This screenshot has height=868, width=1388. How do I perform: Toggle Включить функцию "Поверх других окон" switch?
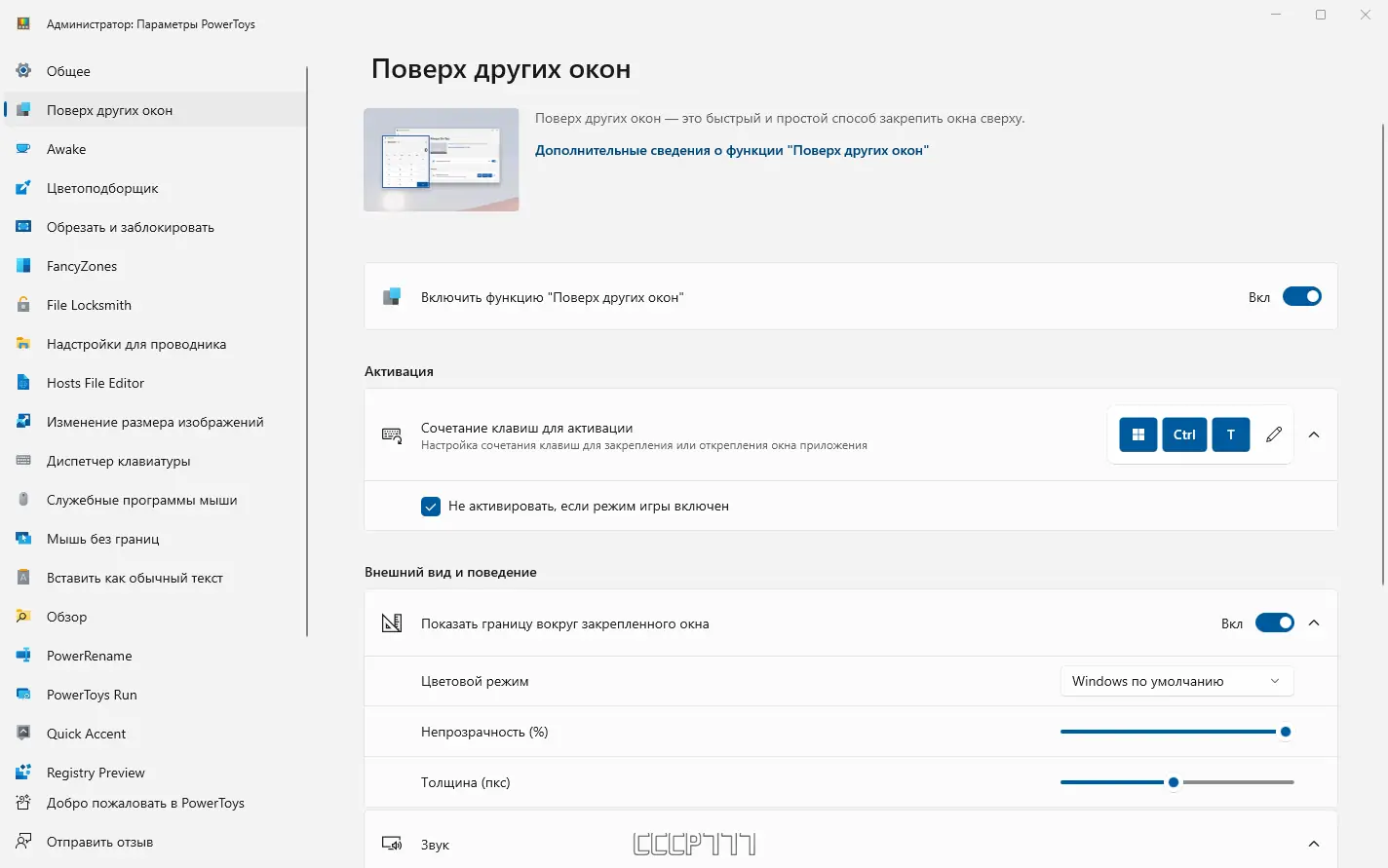(x=1301, y=296)
